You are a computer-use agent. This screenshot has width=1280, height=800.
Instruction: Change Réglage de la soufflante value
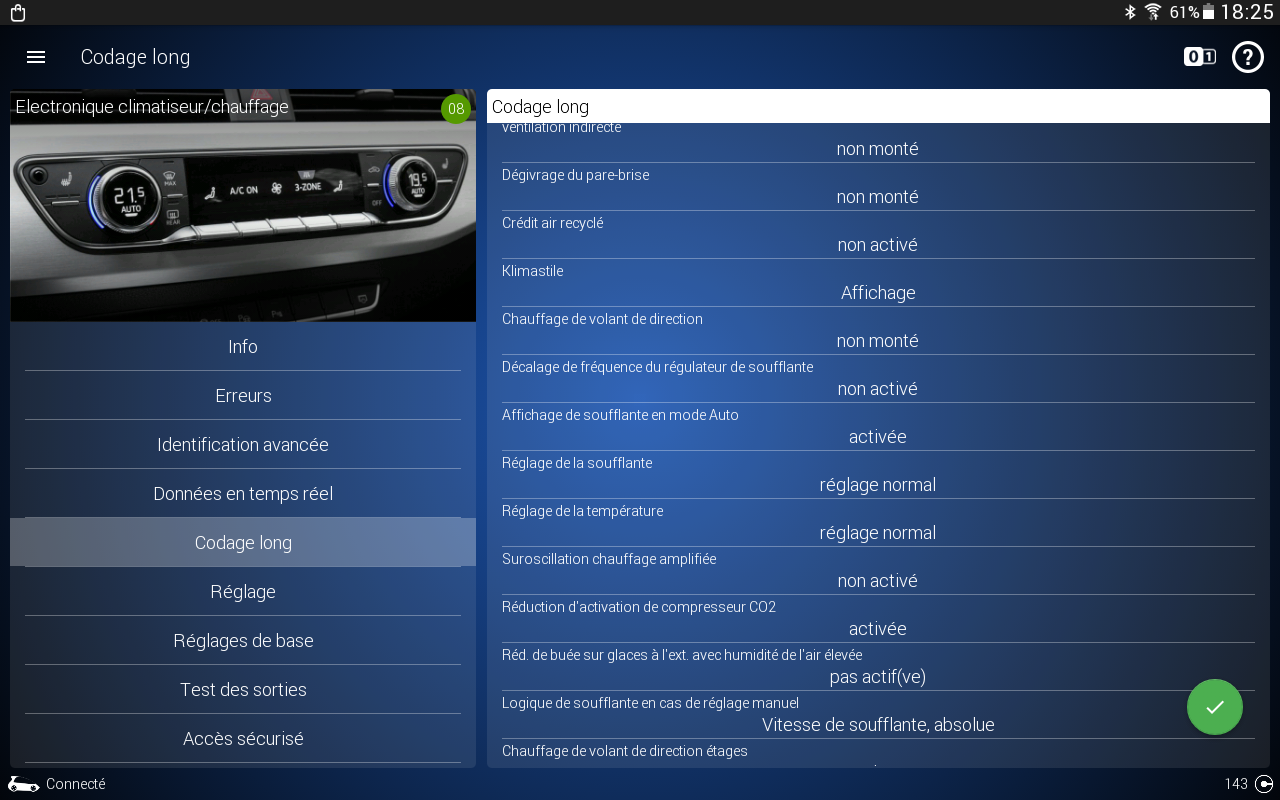[x=878, y=485]
